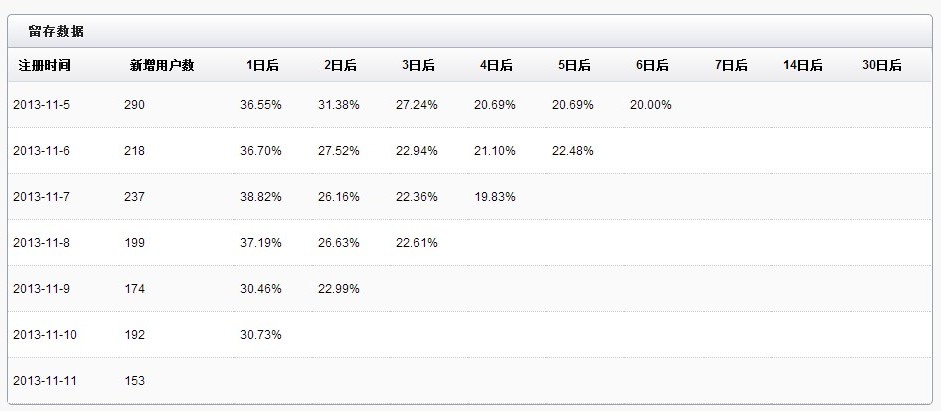The image size is (941, 411).
Task: Click the 30日后 column header
Action: [x=881, y=66]
